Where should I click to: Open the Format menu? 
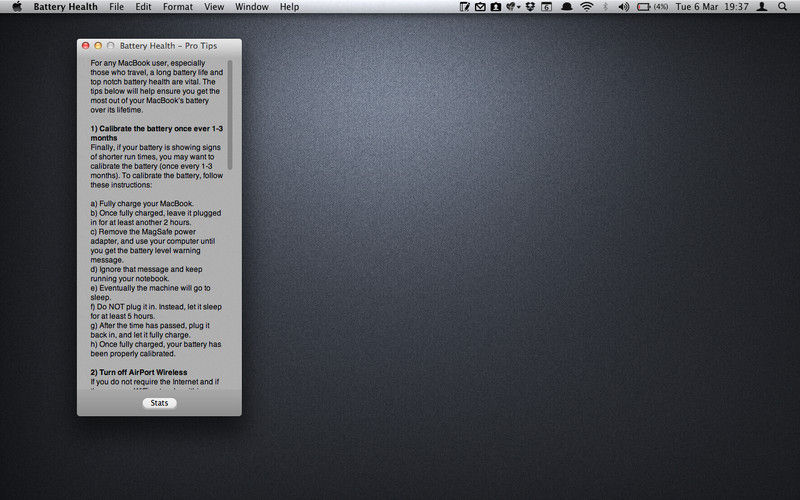click(x=178, y=7)
